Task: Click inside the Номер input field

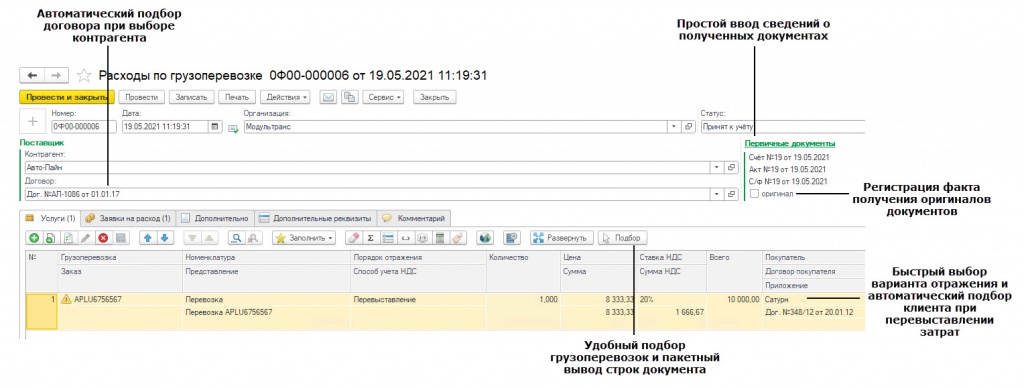Action: tap(83, 127)
